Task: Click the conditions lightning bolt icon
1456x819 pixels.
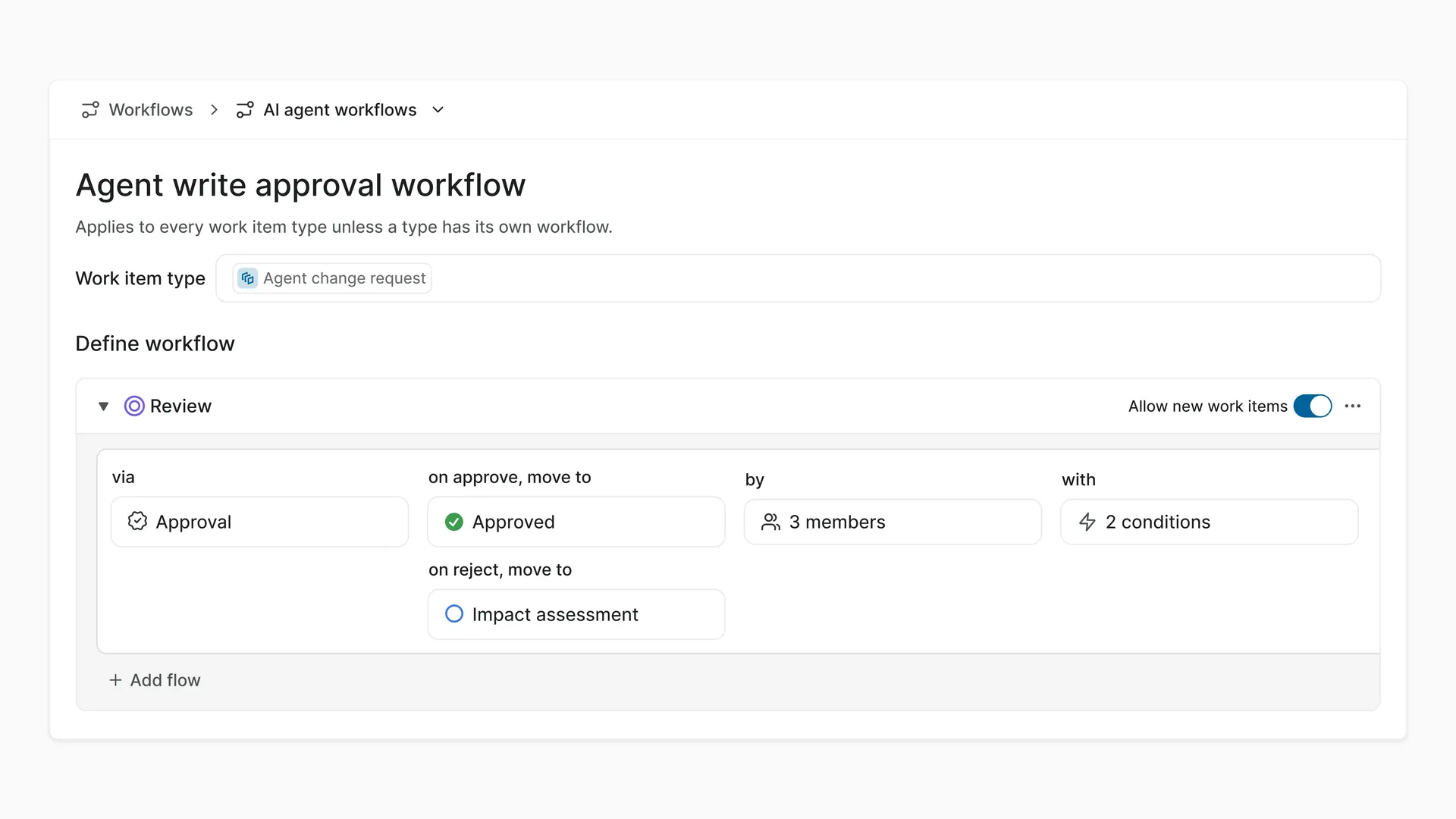Action: [x=1087, y=522]
